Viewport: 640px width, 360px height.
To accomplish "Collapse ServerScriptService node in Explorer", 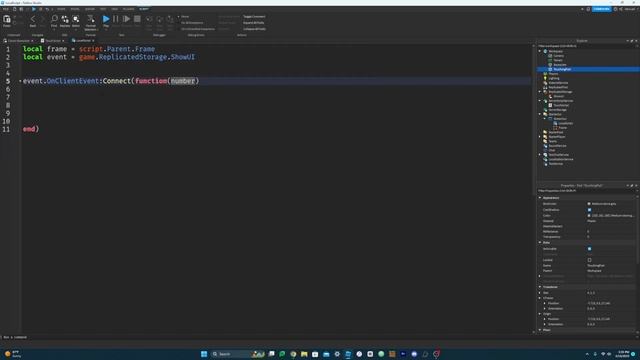I will coord(540,101).
